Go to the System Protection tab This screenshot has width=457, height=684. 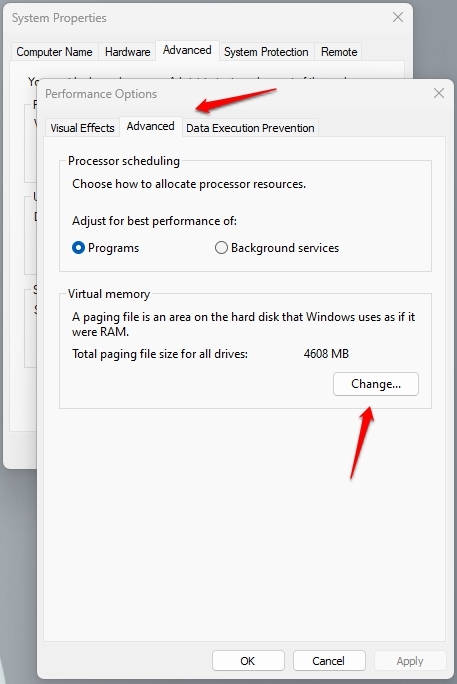tap(266, 52)
